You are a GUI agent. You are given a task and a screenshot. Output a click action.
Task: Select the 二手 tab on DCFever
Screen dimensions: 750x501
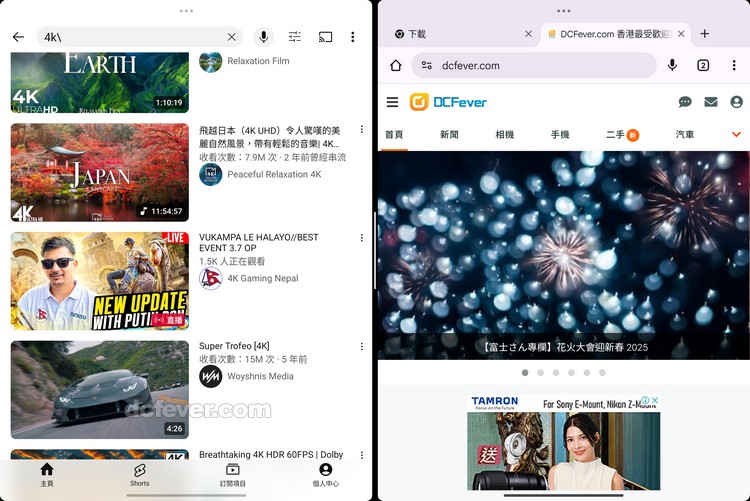tap(622, 135)
